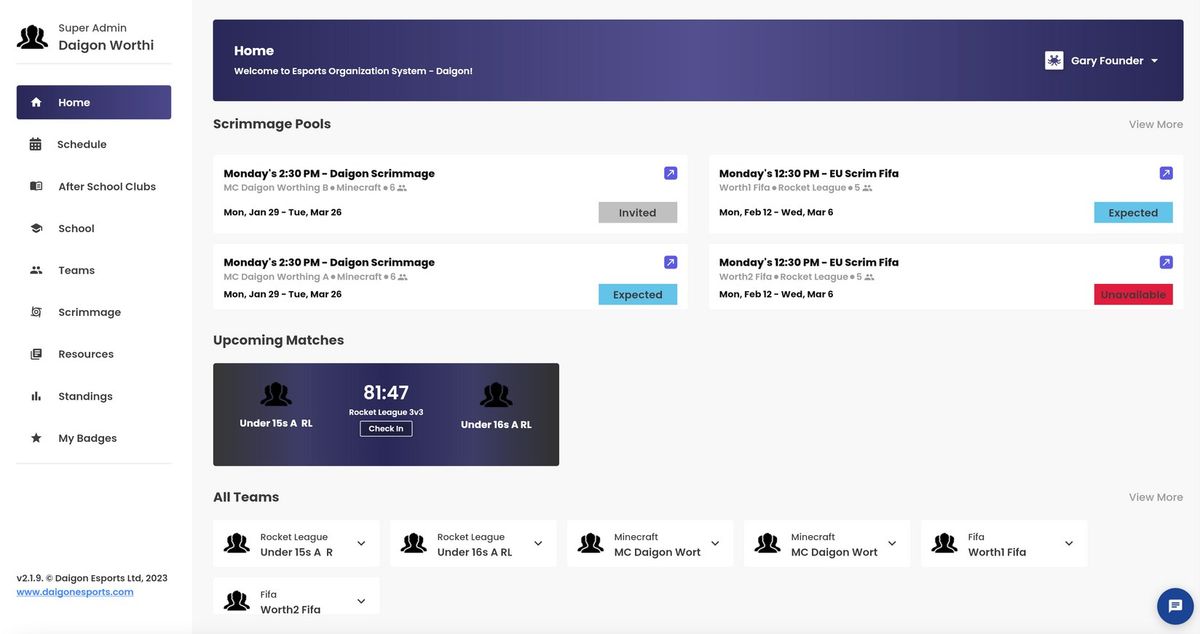
Task: Expand the Under 16s A RL team card chevron
Action: click(538, 544)
